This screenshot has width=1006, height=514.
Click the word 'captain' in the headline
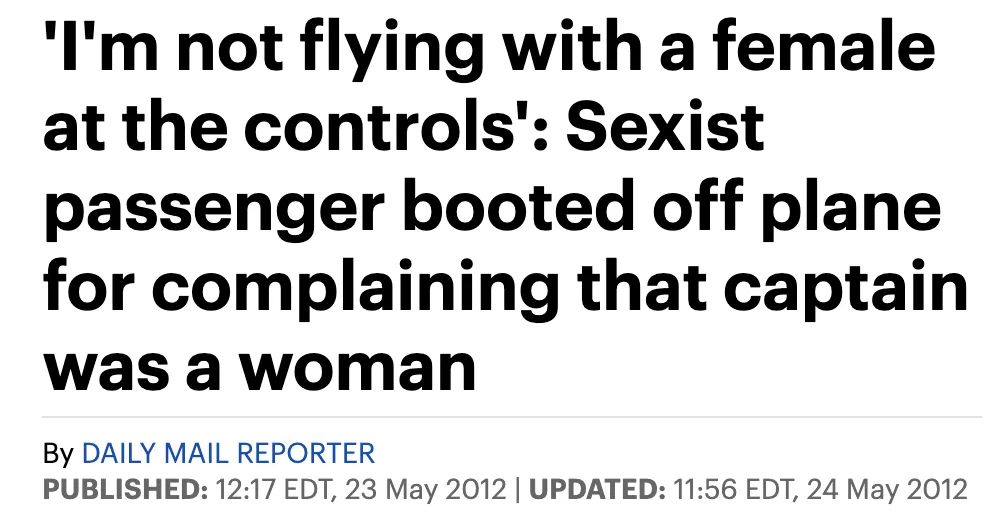click(x=846, y=289)
